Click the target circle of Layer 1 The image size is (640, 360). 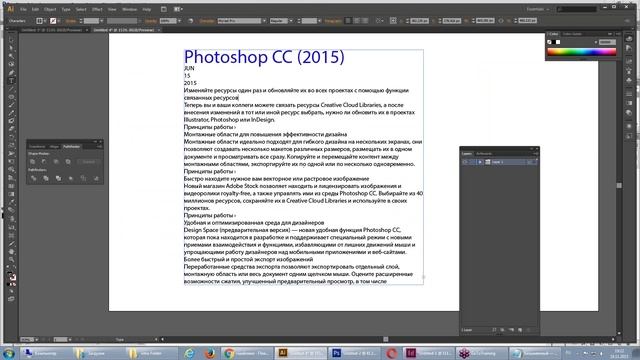(x=529, y=162)
